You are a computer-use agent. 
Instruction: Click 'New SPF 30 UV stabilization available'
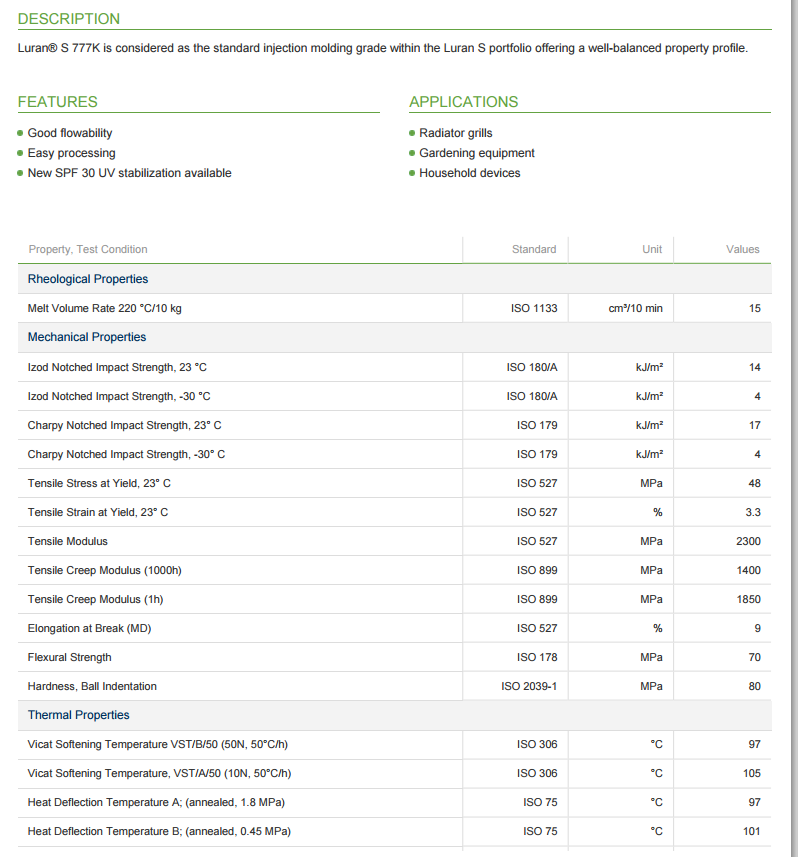(x=130, y=173)
